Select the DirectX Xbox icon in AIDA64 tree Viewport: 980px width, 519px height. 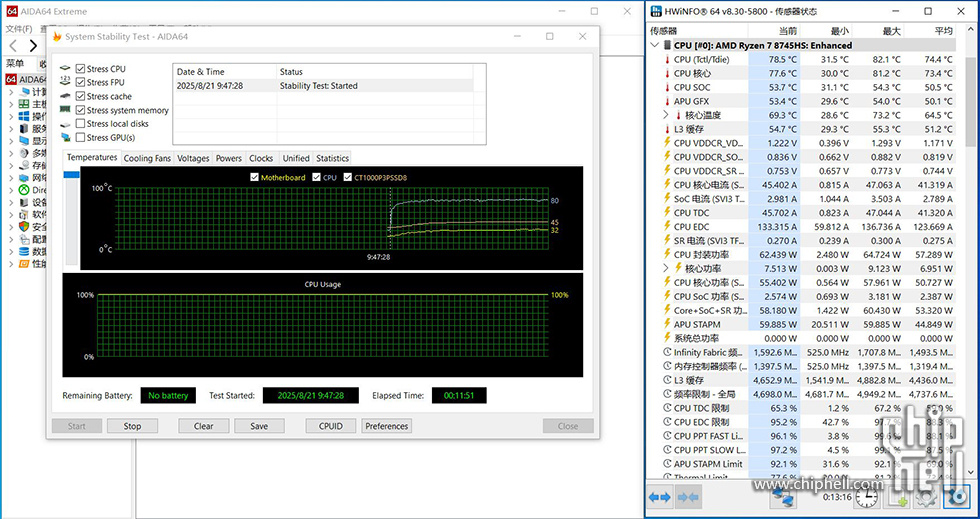click(x=24, y=190)
